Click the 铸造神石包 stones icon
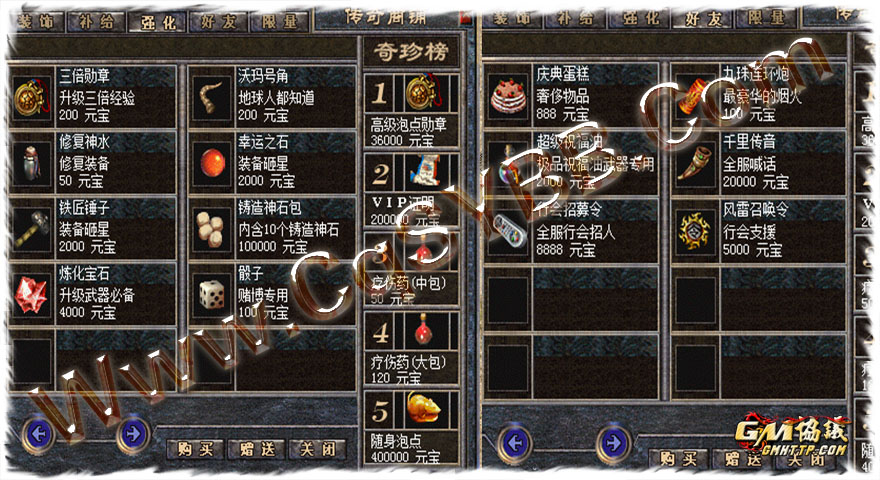 tap(212, 229)
